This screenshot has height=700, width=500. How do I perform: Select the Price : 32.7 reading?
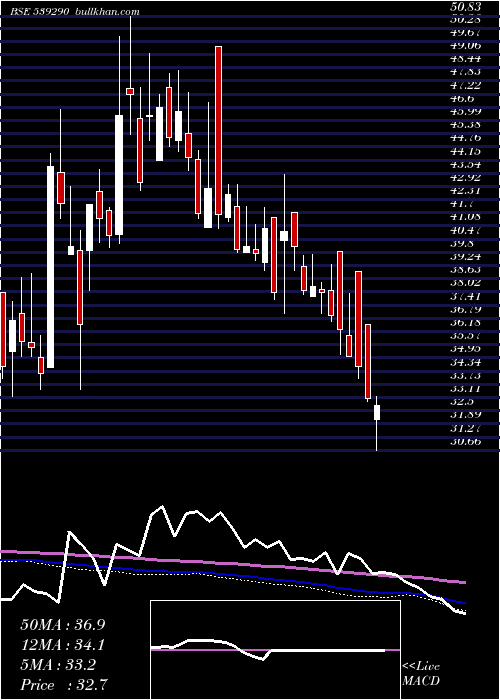64,685
